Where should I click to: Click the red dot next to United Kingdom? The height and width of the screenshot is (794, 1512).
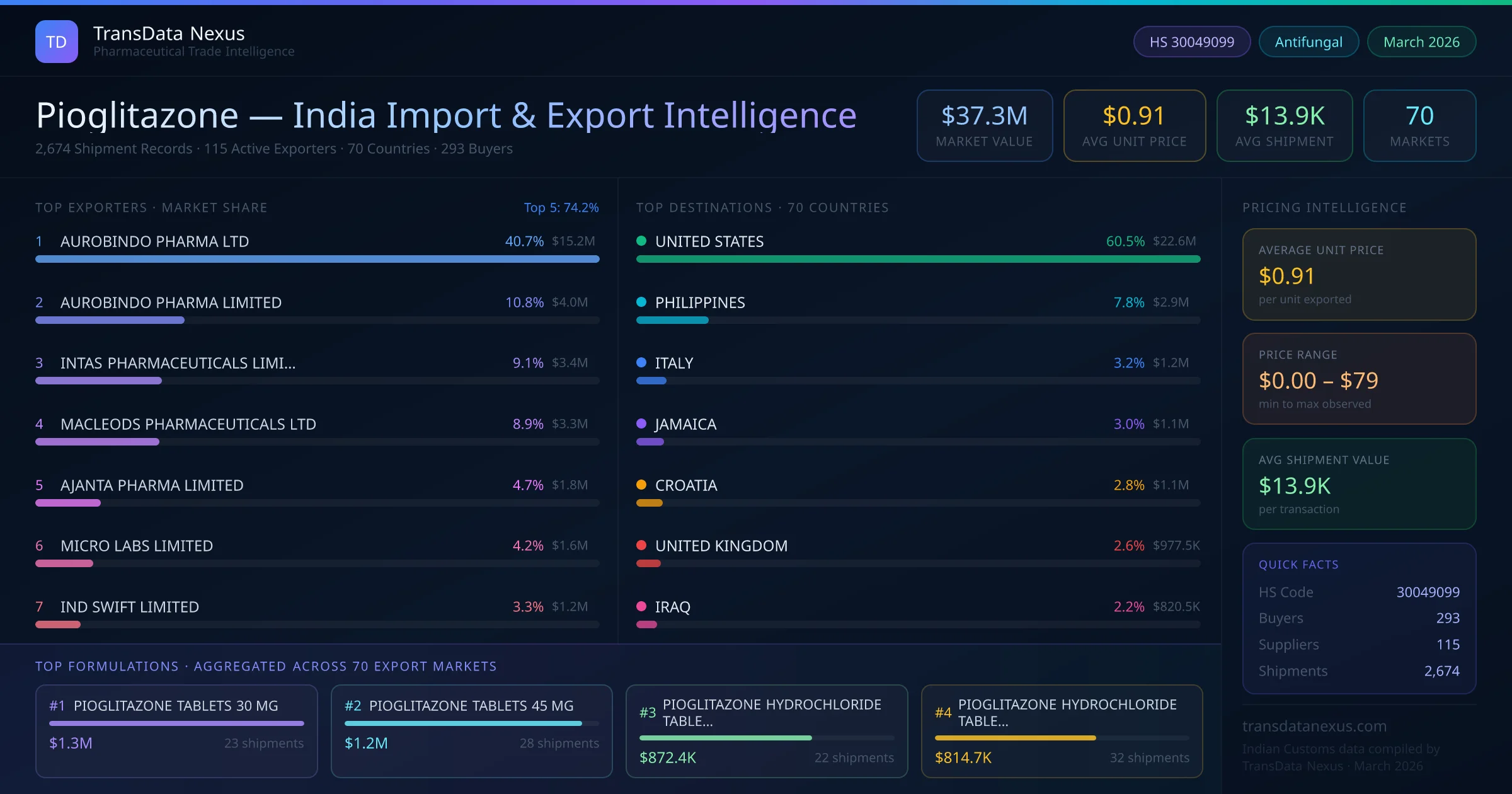pyautogui.click(x=641, y=545)
